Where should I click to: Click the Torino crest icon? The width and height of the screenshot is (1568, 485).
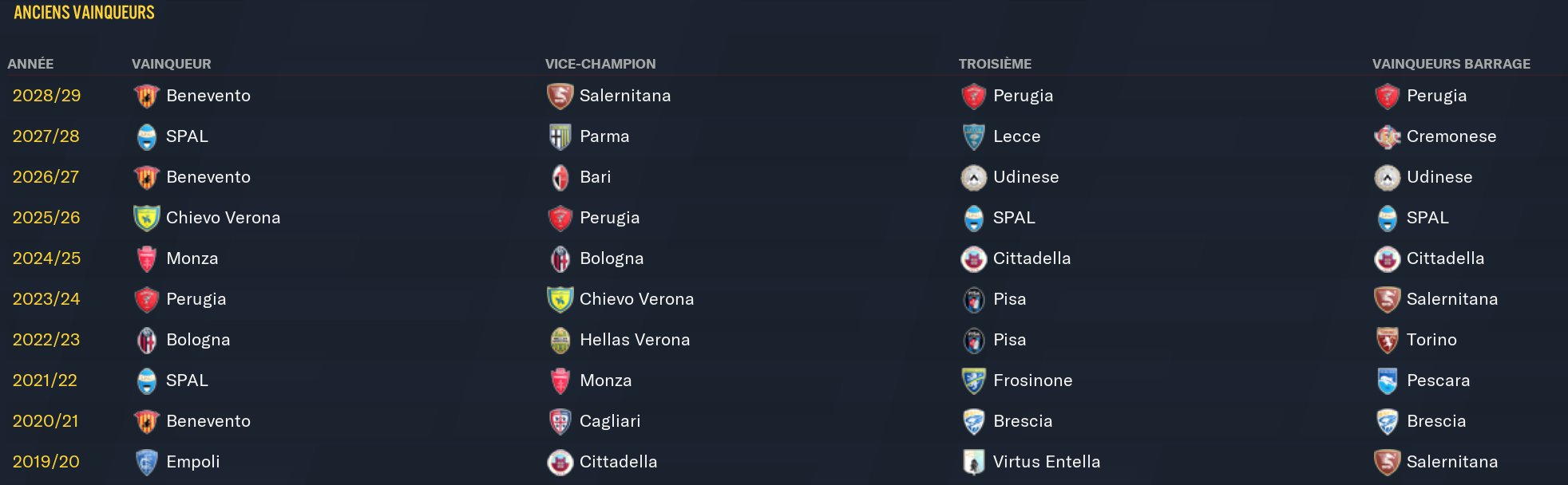[x=1387, y=340]
